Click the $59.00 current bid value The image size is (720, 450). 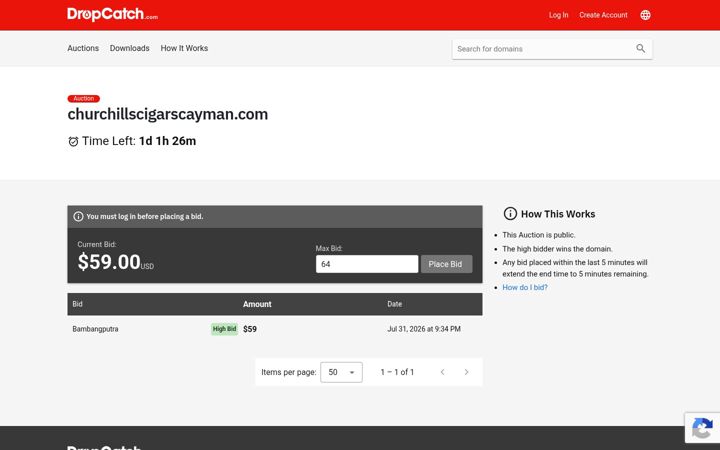[109, 262]
